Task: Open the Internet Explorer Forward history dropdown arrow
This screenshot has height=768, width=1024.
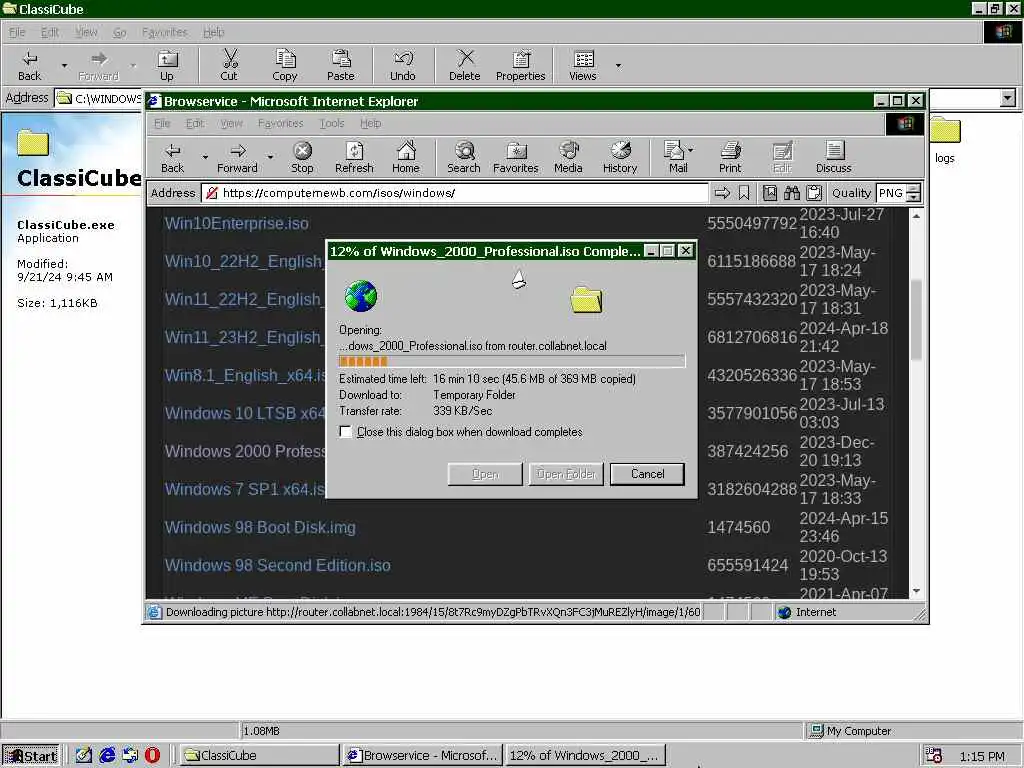Action: 270,157
